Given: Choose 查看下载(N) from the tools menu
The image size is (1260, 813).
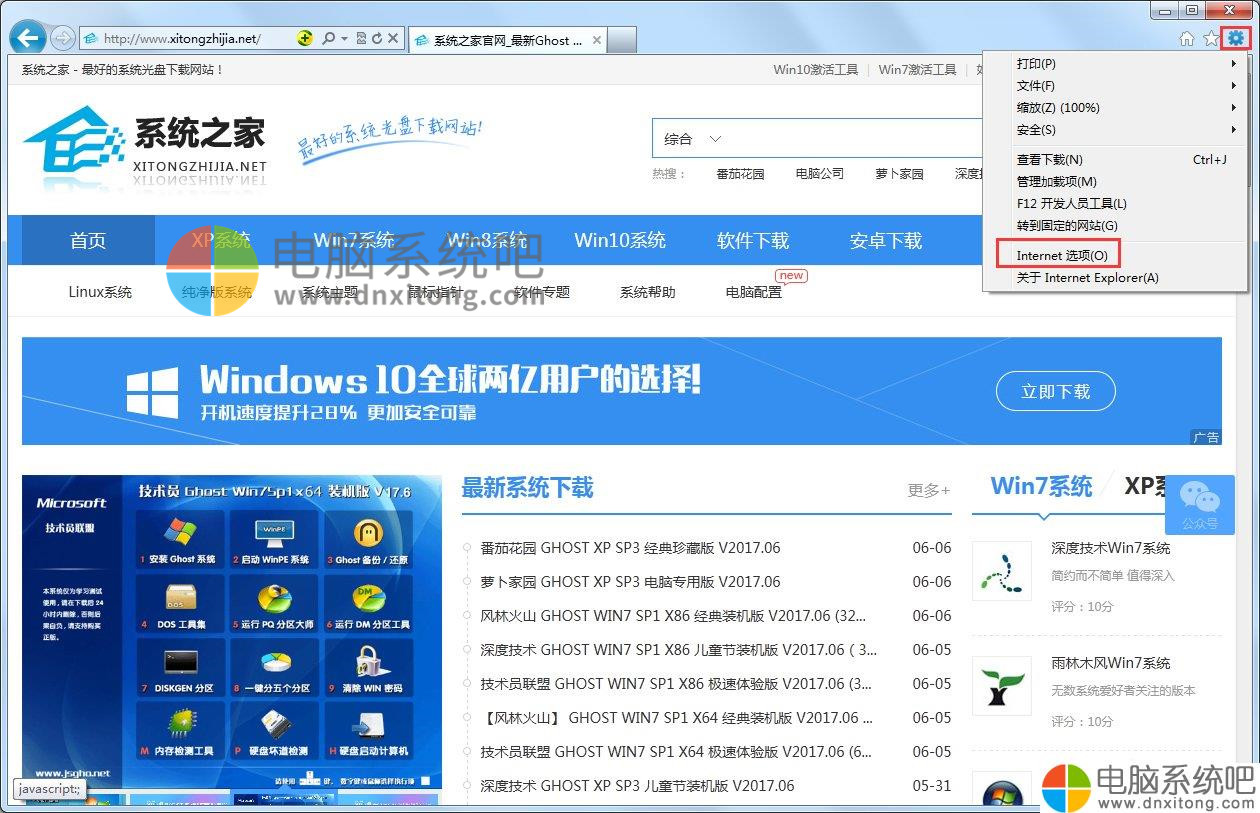Looking at the screenshot, I should (1115, 160).
